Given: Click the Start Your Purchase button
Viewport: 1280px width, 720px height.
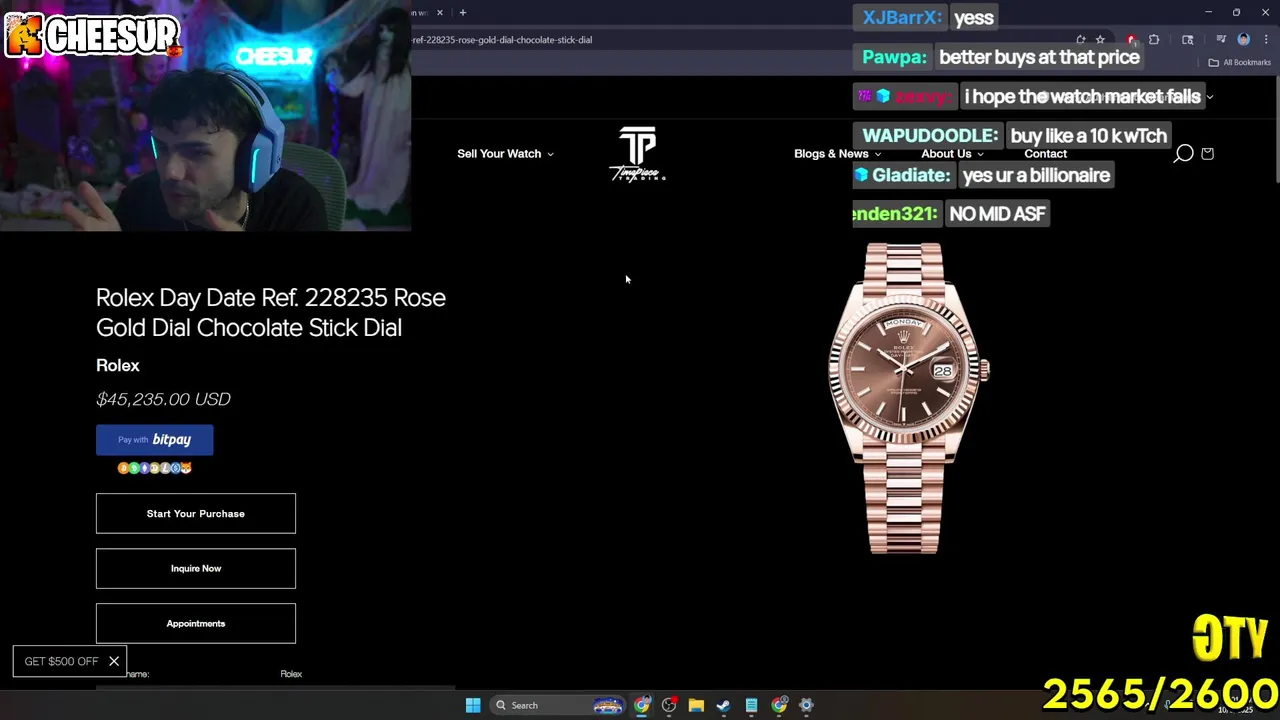Looking at the screenshot, I should (196, 514).
